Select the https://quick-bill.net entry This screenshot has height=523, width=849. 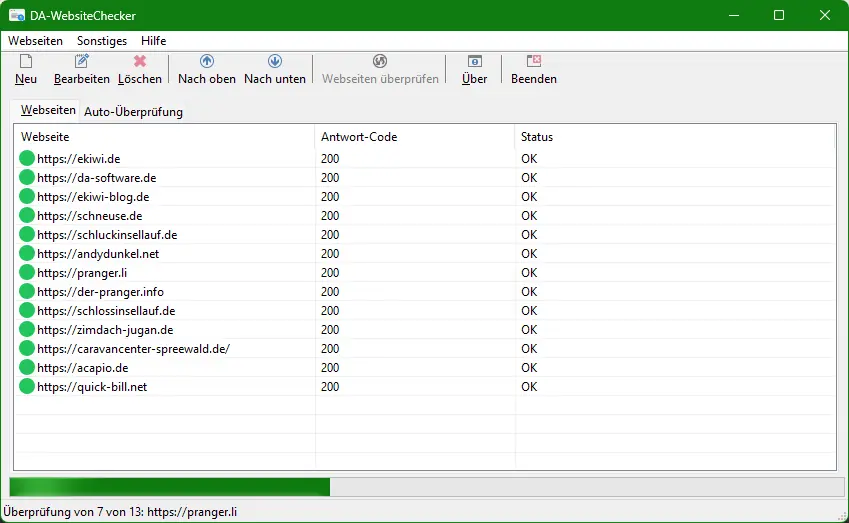(x=92, y=387)
